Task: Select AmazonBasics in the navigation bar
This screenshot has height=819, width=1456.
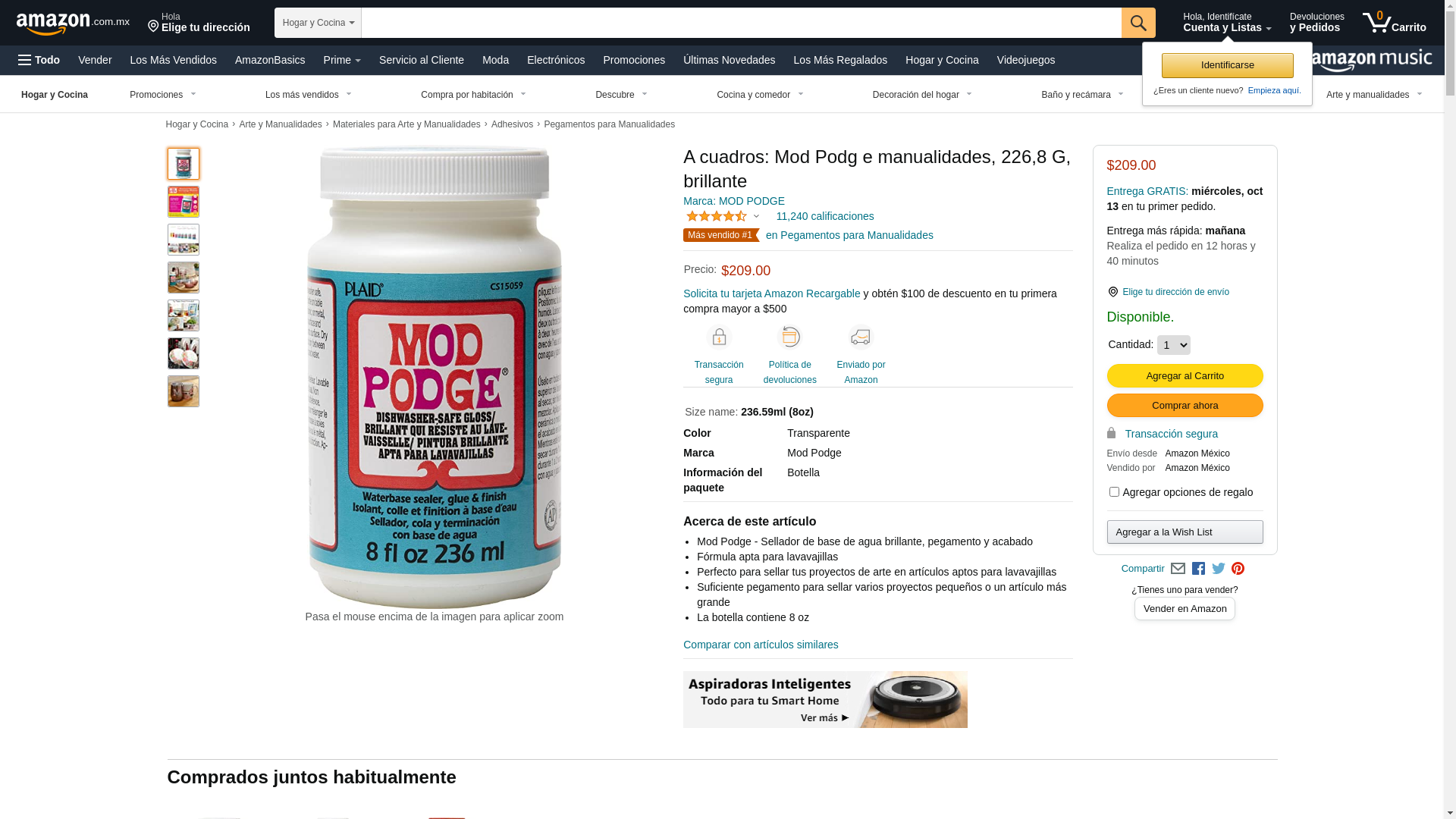Action: [x=270, y=60]
